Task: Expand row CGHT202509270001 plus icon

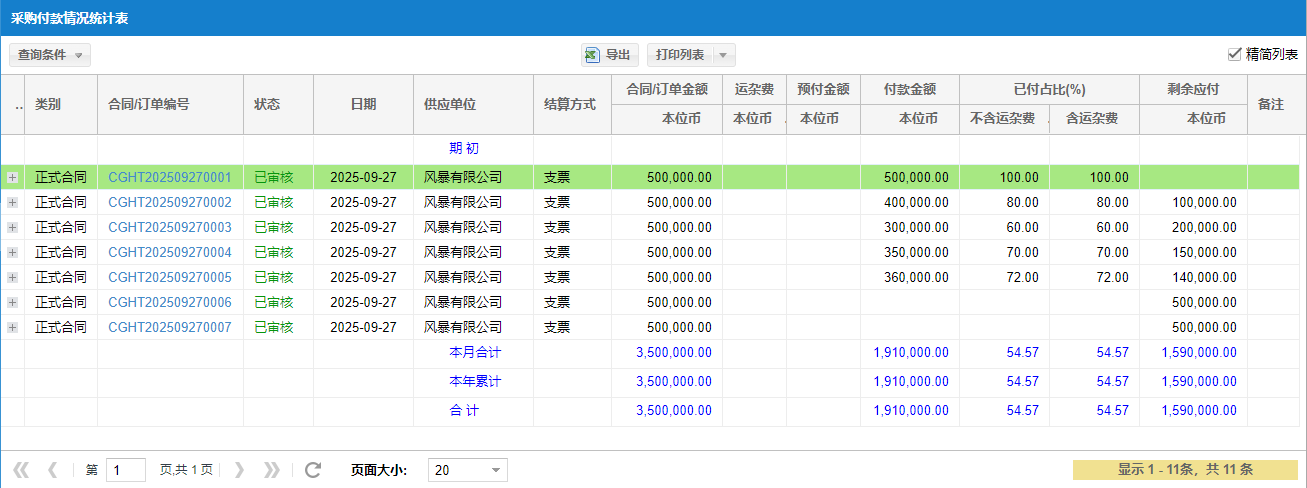Action: 12,178
